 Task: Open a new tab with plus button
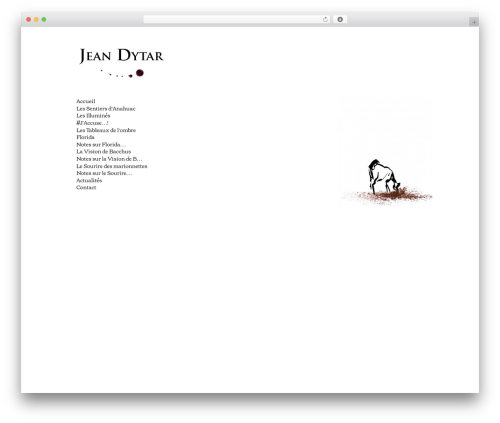[474, 22]
